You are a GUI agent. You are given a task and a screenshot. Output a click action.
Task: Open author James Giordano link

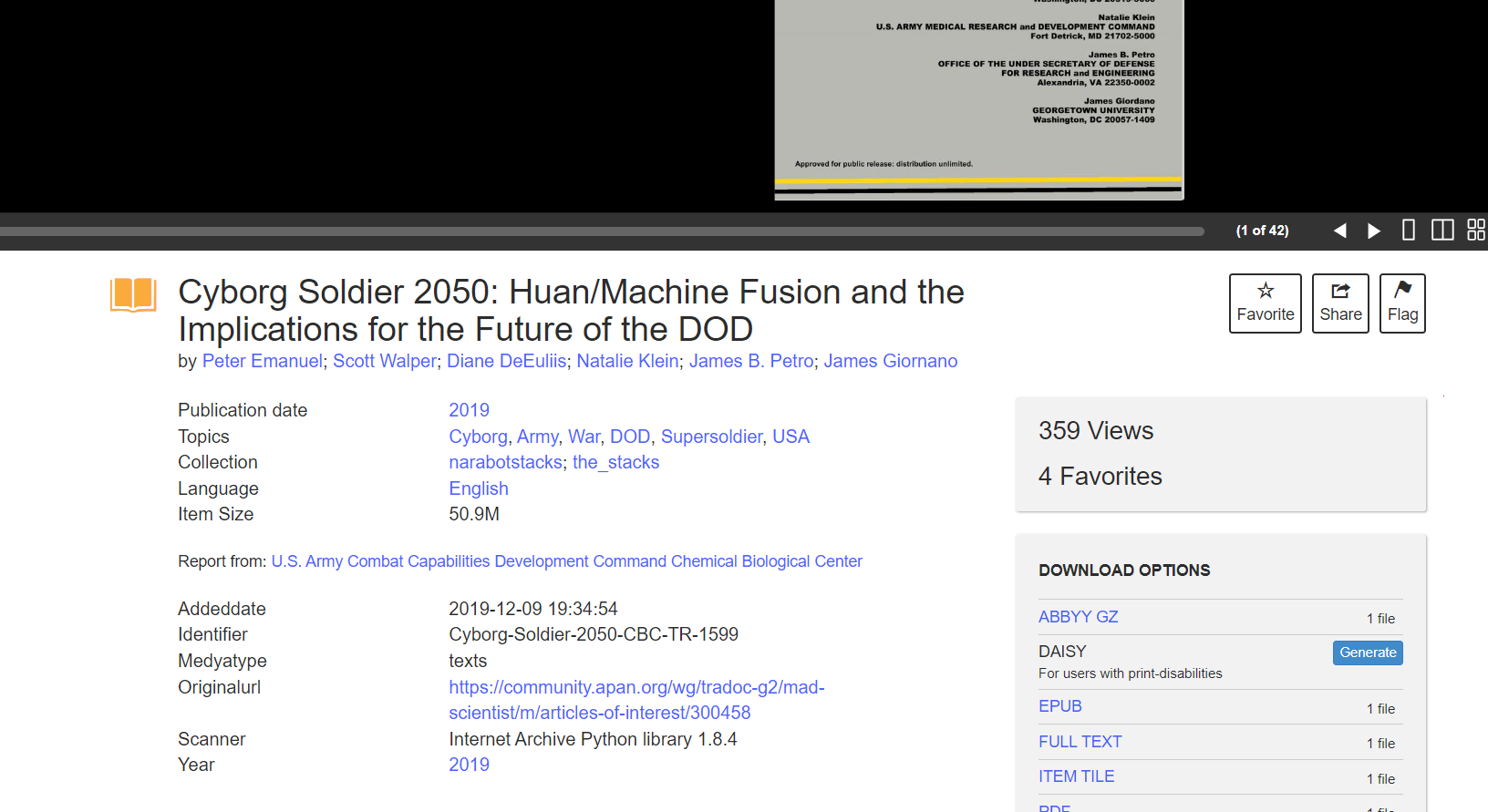tap(891, 361)
